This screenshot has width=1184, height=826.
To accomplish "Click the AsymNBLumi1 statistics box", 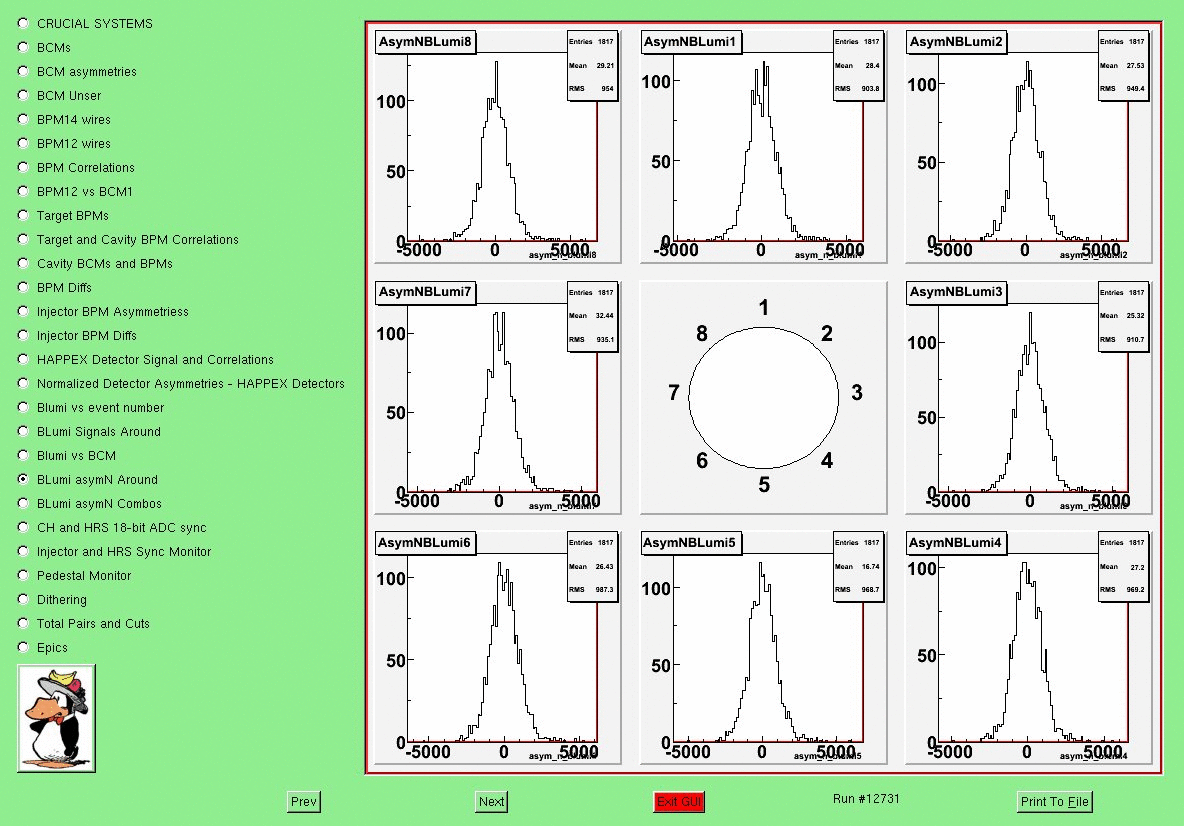I will (x=858, y=66).
